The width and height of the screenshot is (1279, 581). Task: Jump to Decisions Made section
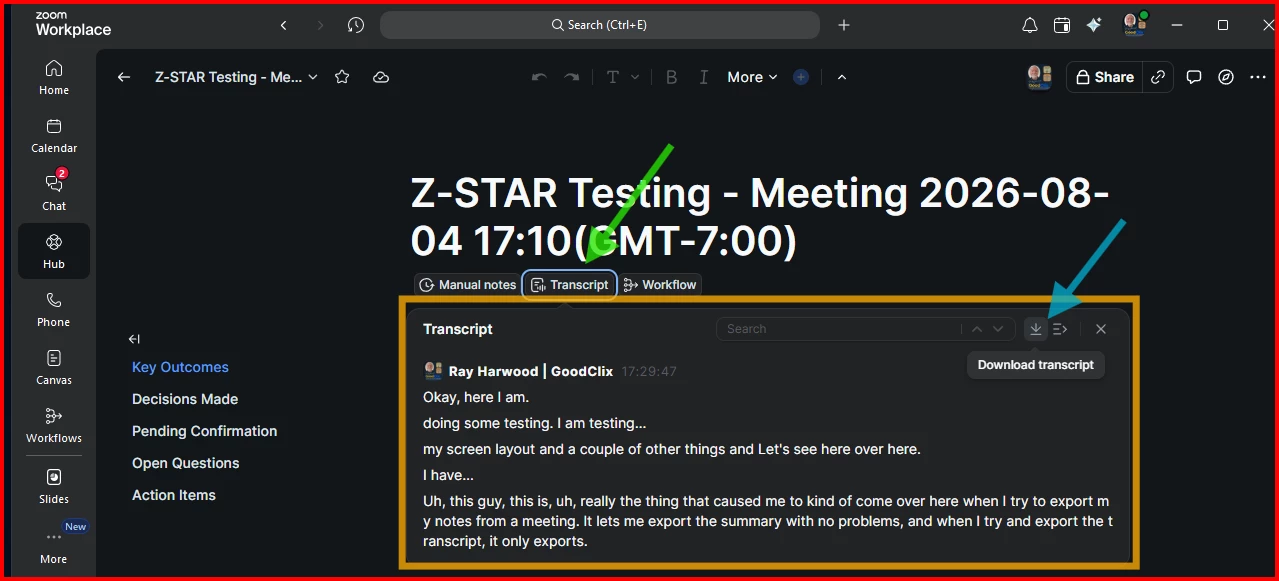coord(185,399)
